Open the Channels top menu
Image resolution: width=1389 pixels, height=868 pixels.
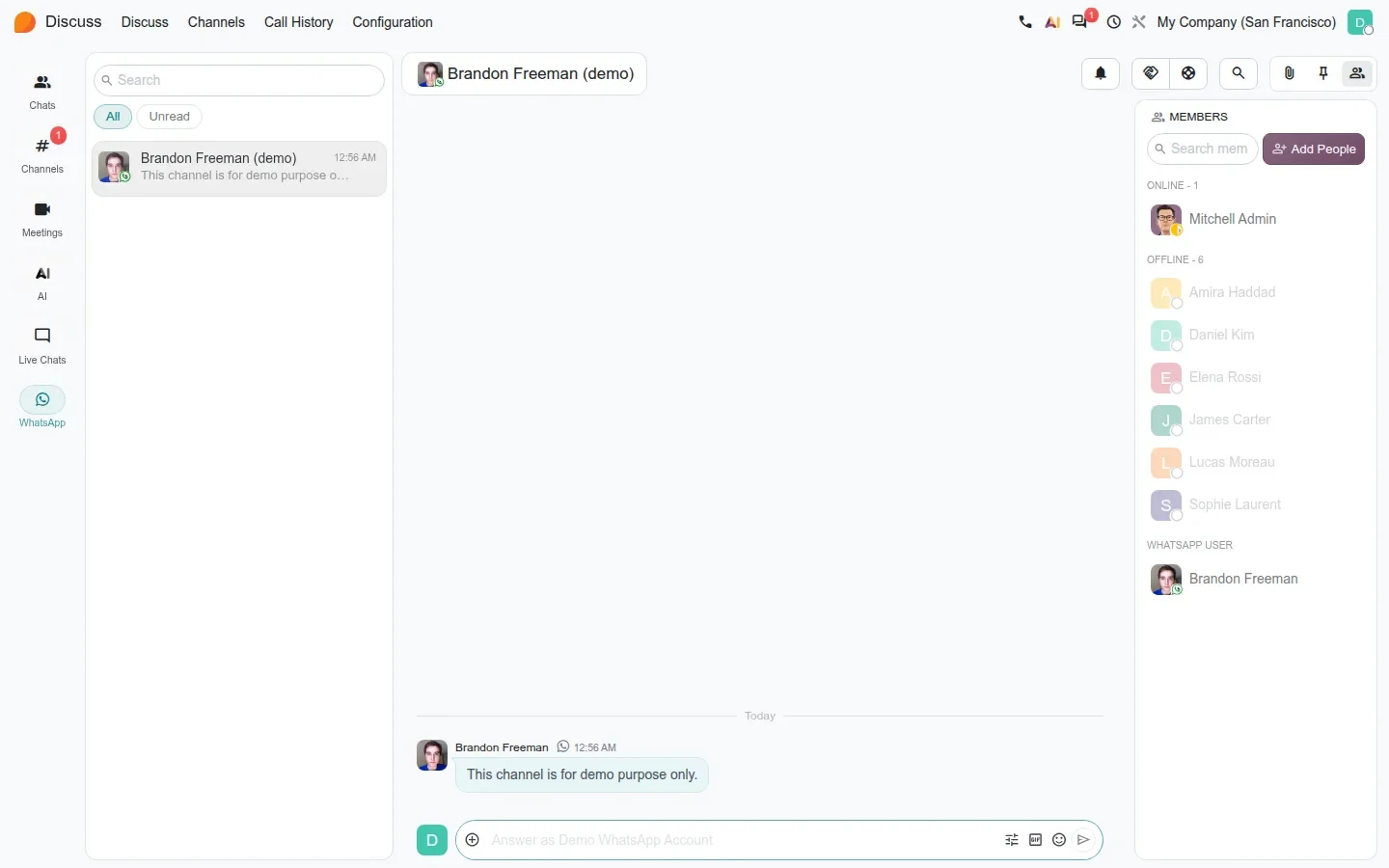tap(216, 22)
